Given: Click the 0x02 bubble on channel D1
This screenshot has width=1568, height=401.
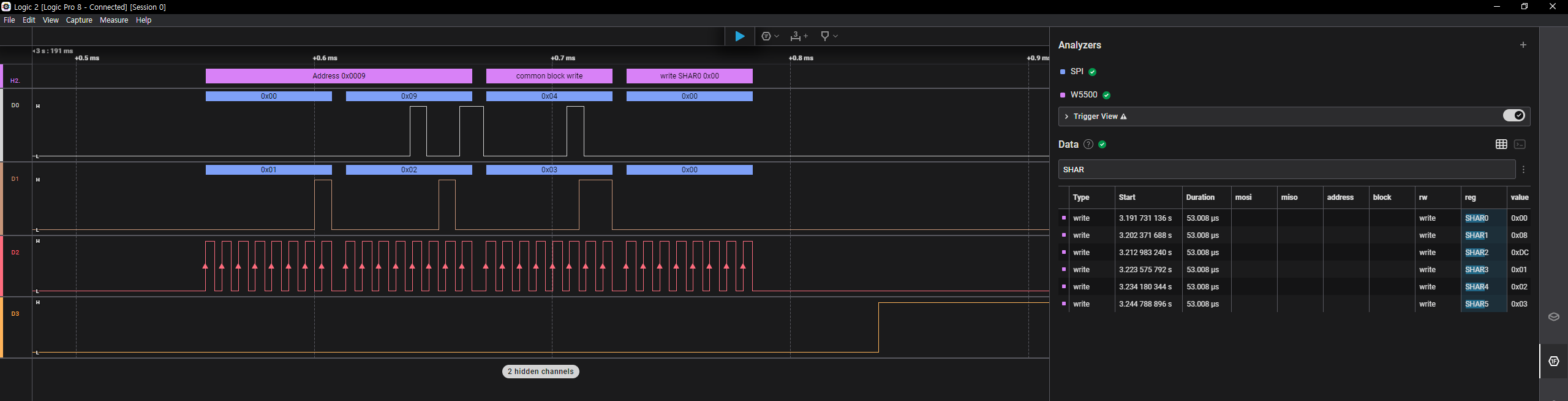Looking at the screenshot, I should pos(409,170).
